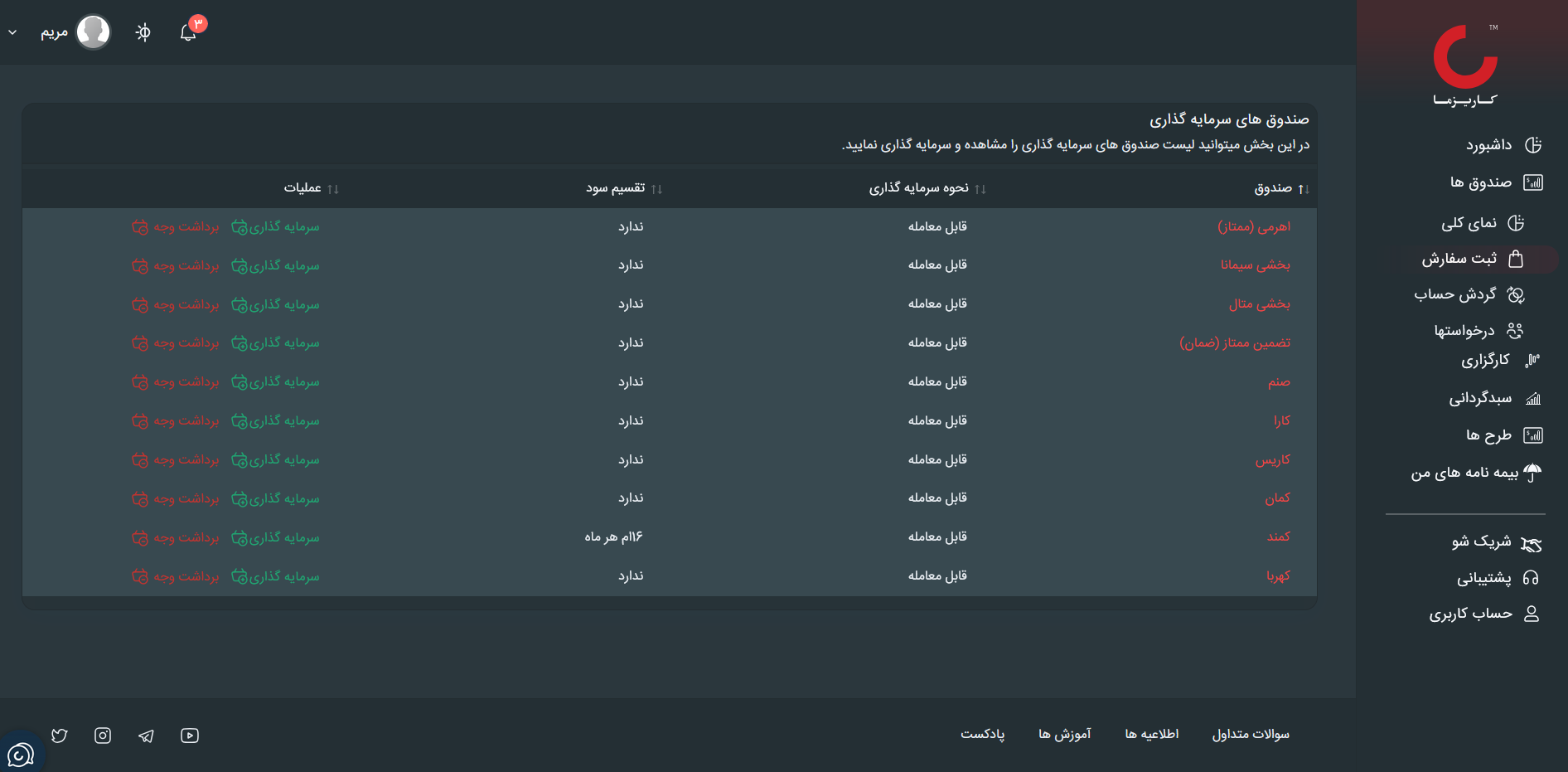Click سرمایه گذاری for the اهرمی (ممتاز) fund
This screenshot has width=1568, height=772.
[275, 226]
